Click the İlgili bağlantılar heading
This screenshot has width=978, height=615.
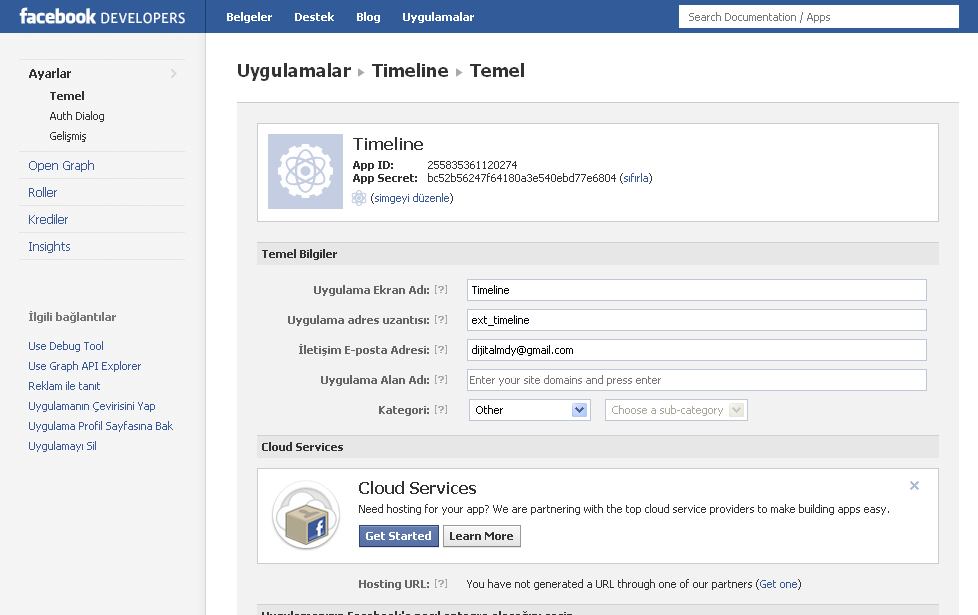(x=72, y=317)
